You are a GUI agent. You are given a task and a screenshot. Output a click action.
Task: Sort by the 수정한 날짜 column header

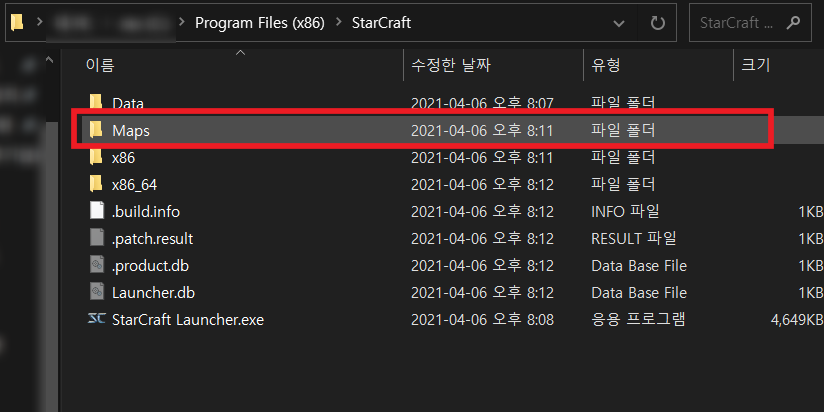pos(451,65)
